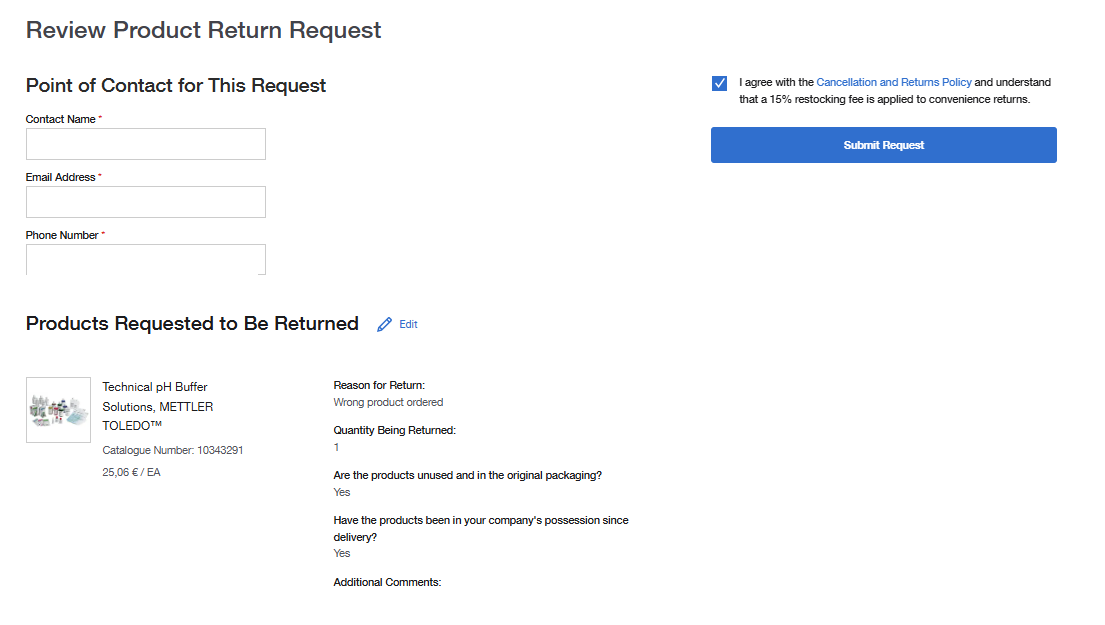Click the Wrong product ordered reason text
The image size is (1105, 625).
(x=388, y=401)
